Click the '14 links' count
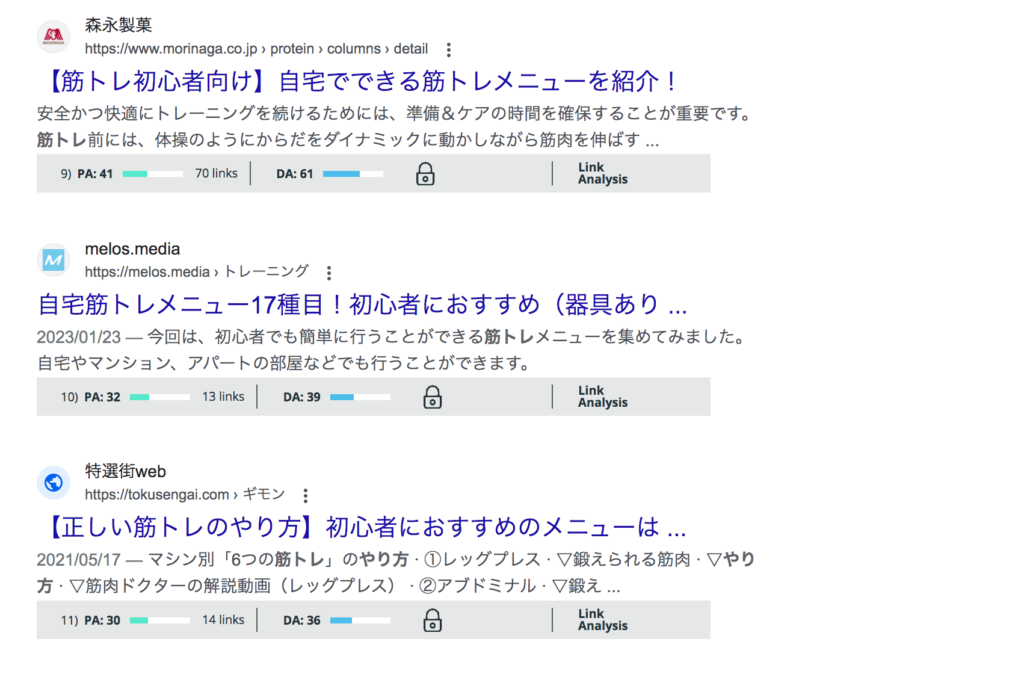This screenshot has width=1024, height=674. tap(223, 620)
